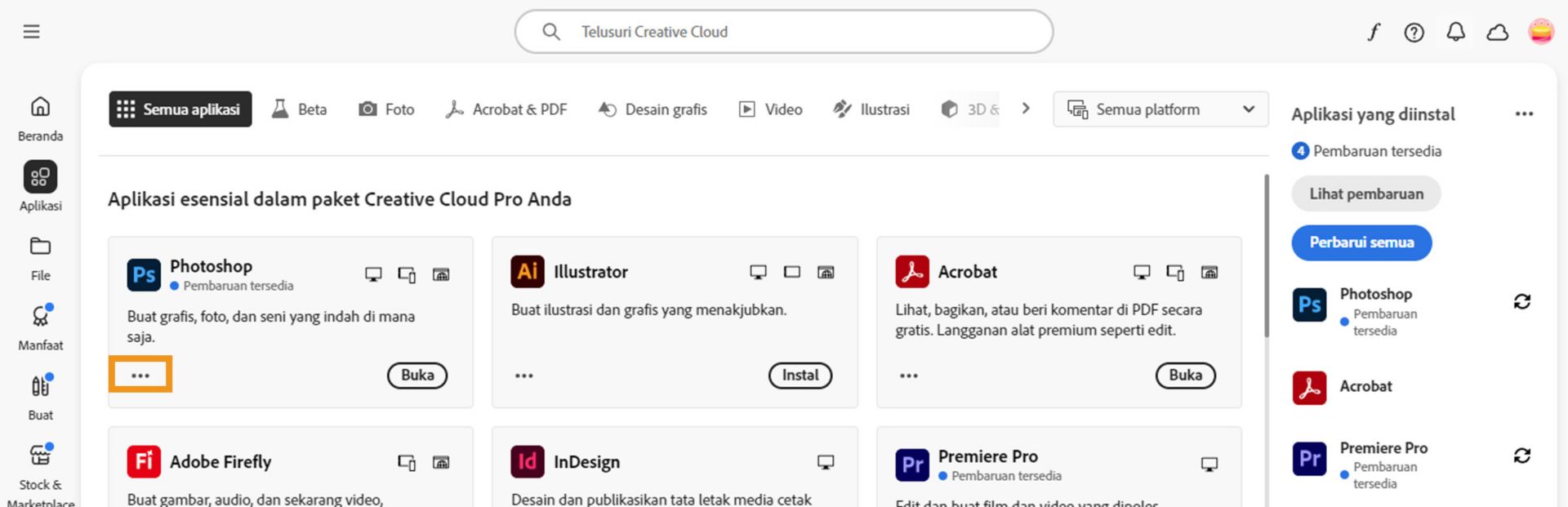Open Acrobat card more options menu
Viewport: 1568px width, 507px height.
(x=909, y=376)
